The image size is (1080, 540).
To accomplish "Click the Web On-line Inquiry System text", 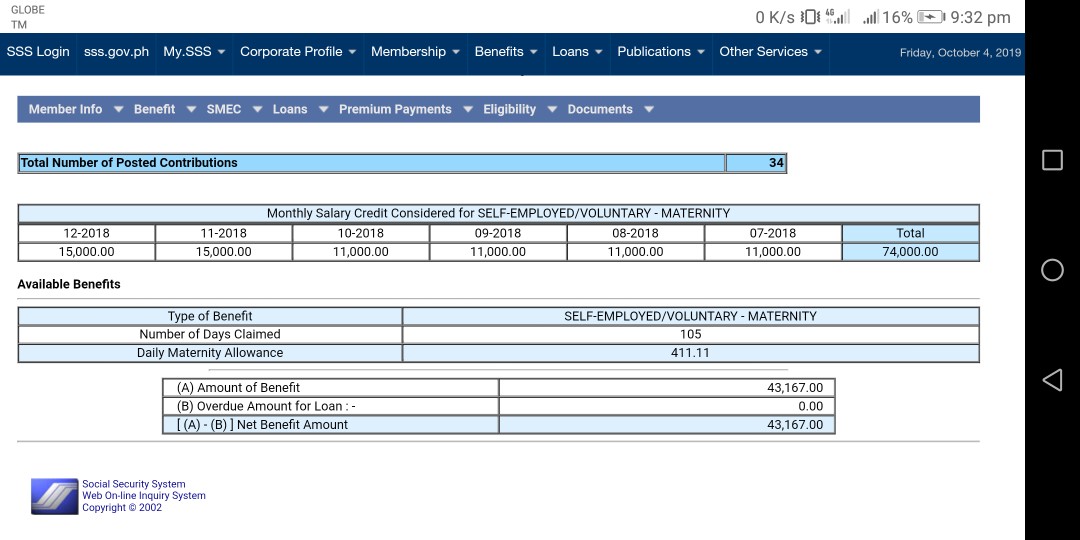I will click(x=144, y=496).
